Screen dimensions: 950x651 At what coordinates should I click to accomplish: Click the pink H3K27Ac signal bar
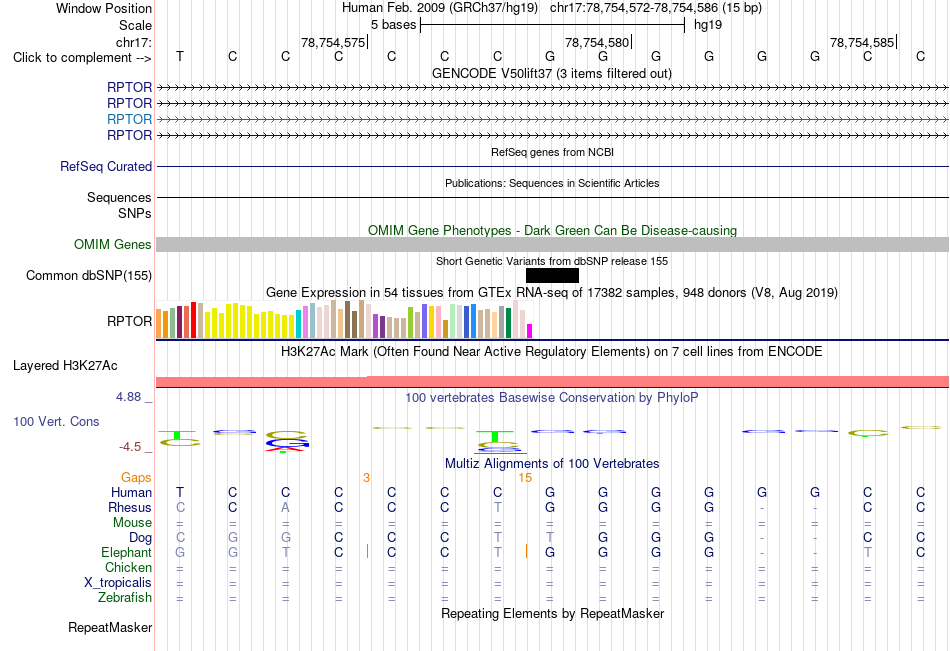coord(552,382)
